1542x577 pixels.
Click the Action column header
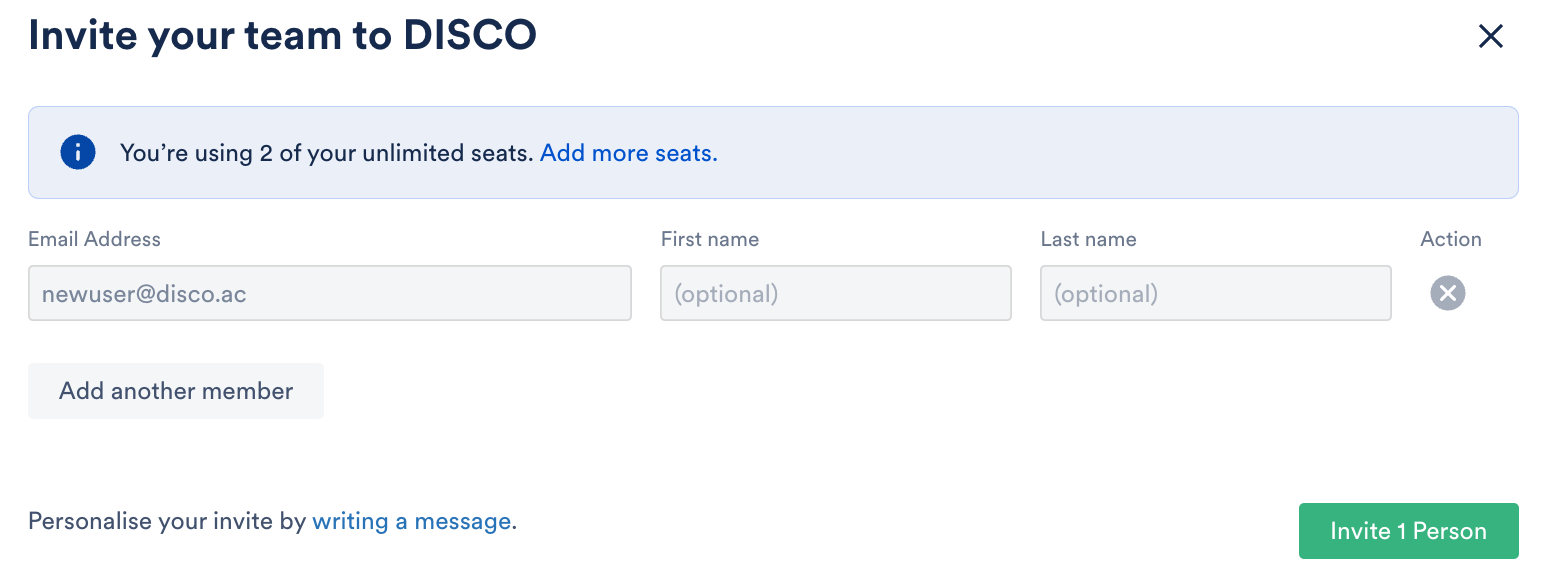[1450, 239]
